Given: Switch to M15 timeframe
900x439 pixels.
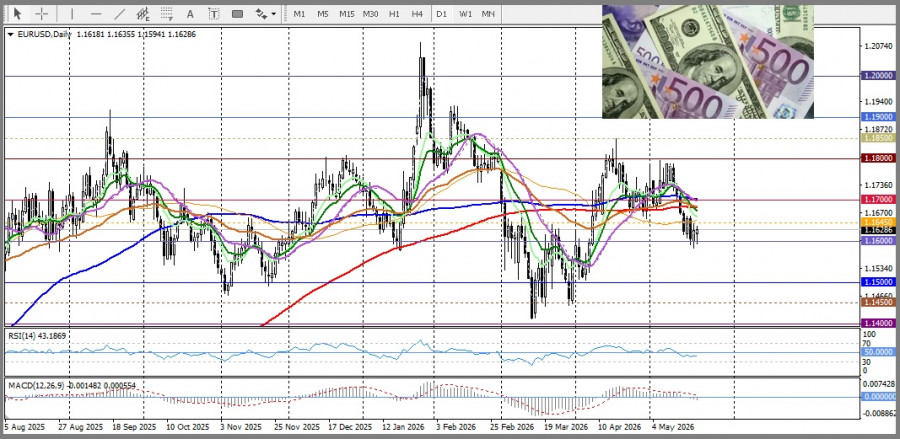Looking at the screenshot, I should click(x=346, y=13).
